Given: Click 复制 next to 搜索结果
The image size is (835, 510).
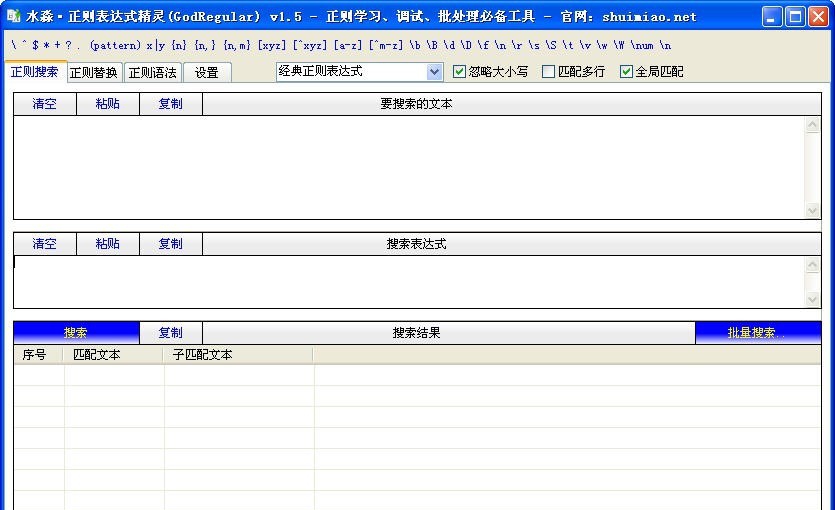Looking at the screenshot, I should (x=170, y=333).
